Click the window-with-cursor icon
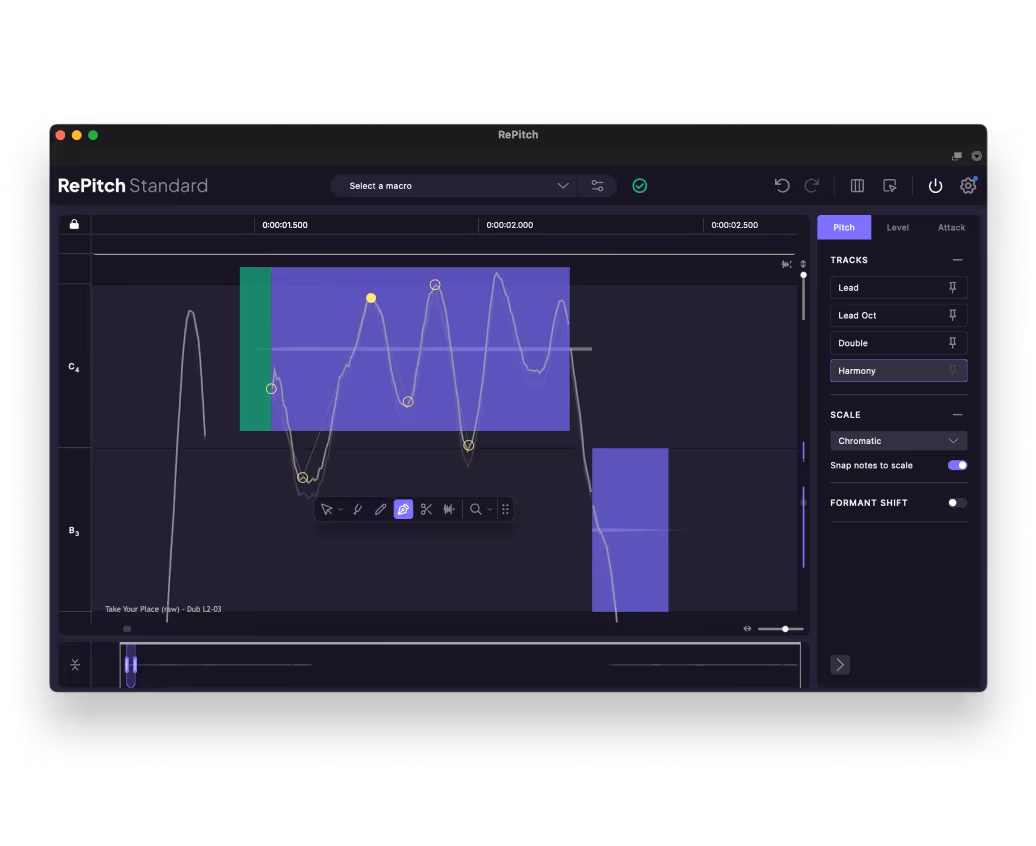 coord(890,186)
